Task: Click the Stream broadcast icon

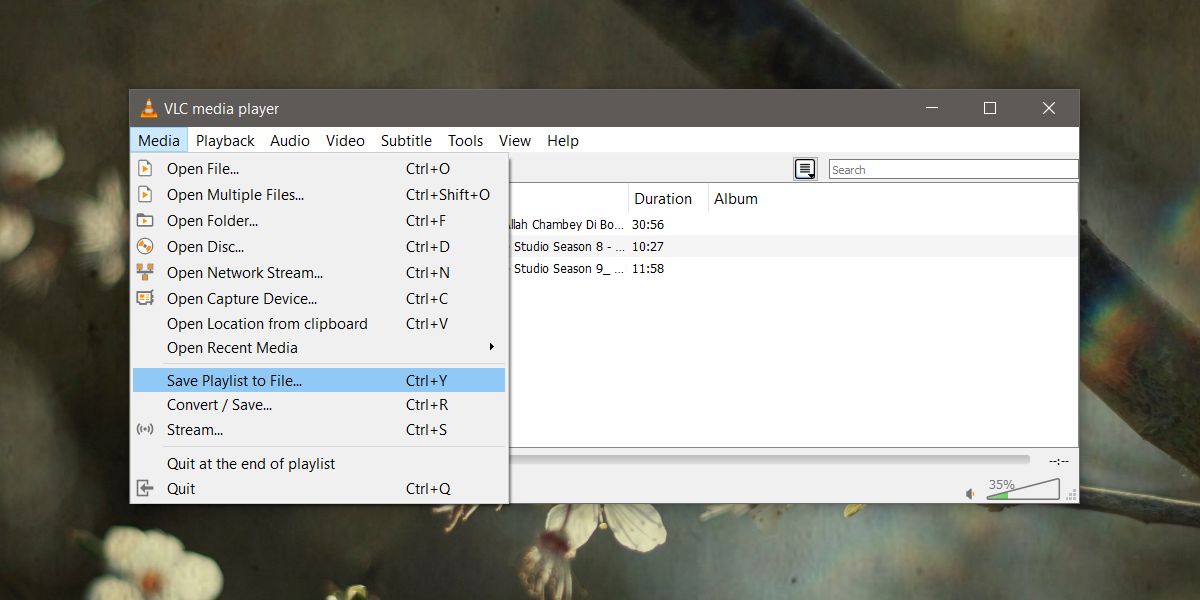Action: click(145, 429)
